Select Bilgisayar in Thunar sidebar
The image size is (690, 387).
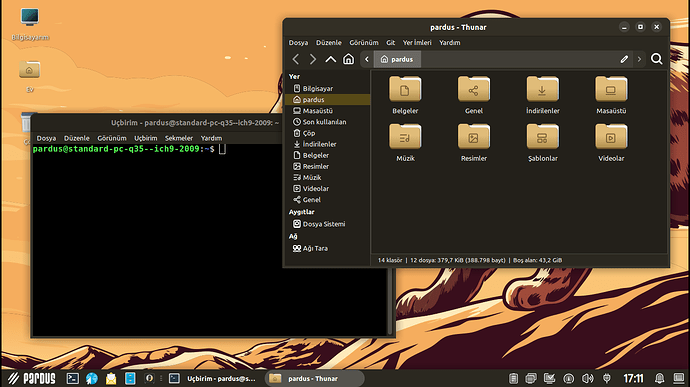[x=327, y=88]
